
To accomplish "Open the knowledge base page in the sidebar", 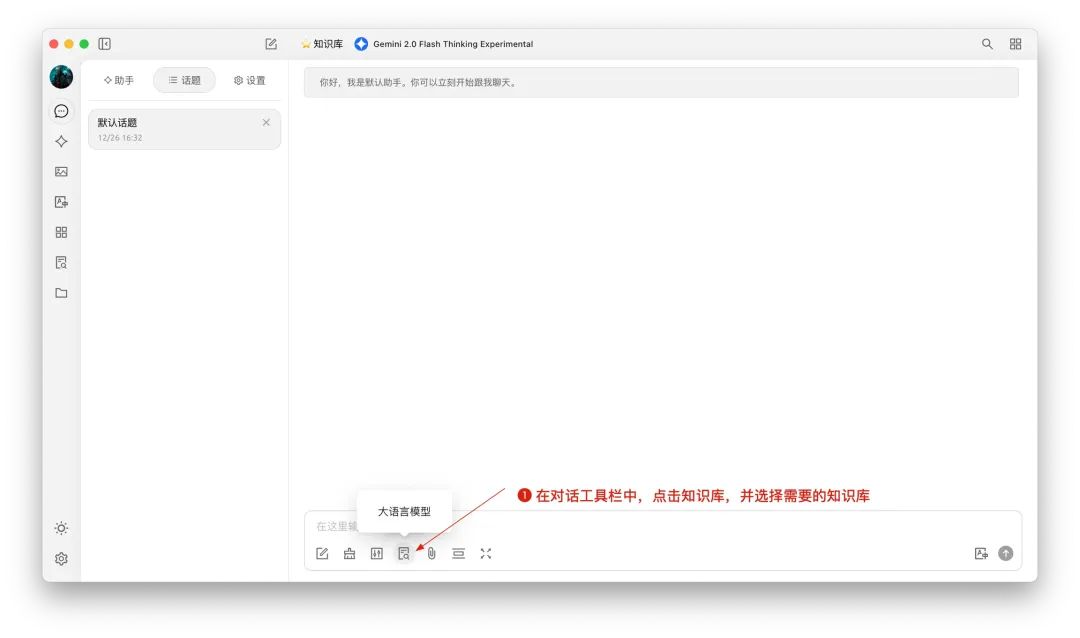I will (61, 263).
